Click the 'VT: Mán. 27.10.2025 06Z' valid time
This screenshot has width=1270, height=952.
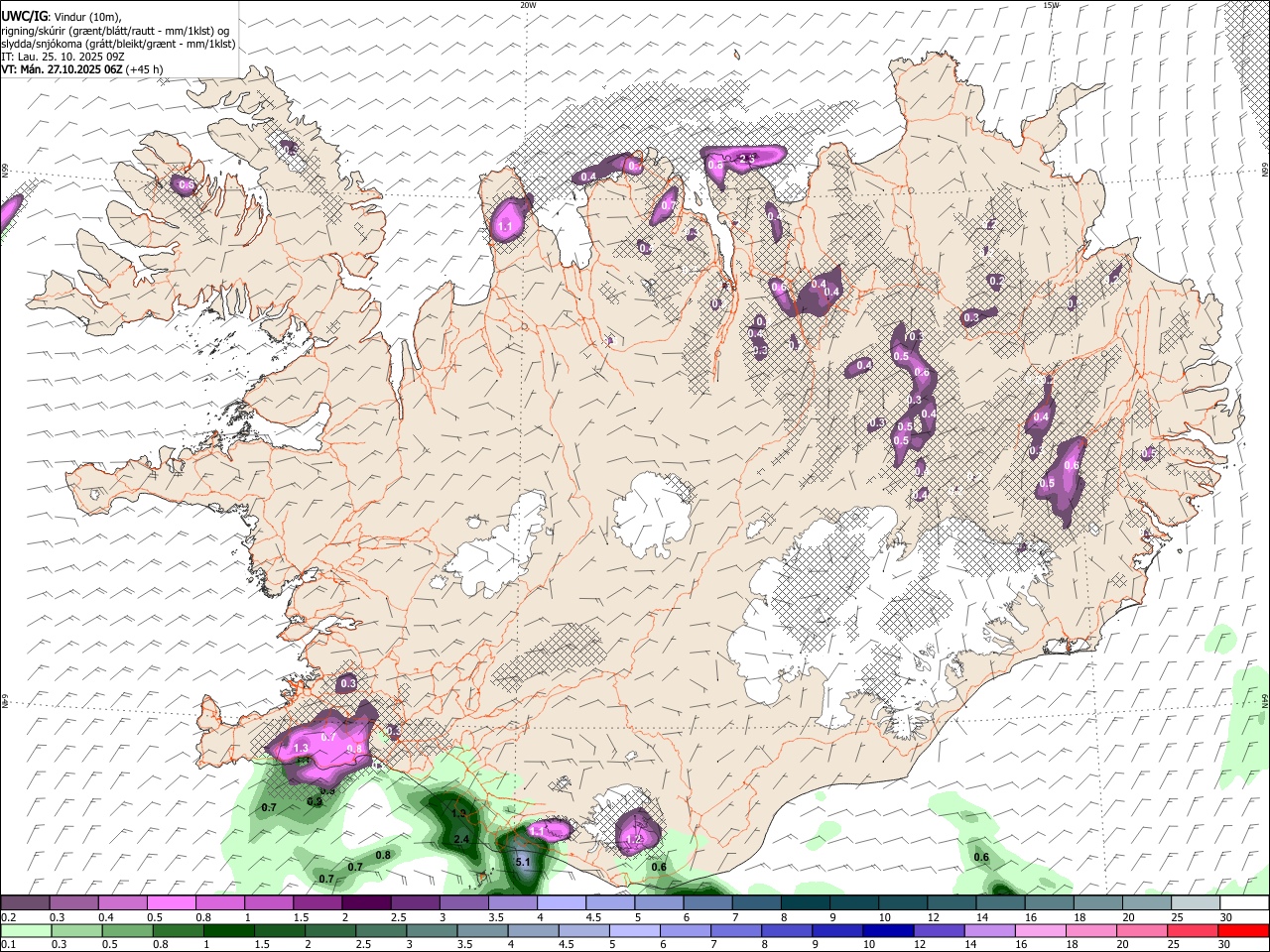[x=63, y=69]
